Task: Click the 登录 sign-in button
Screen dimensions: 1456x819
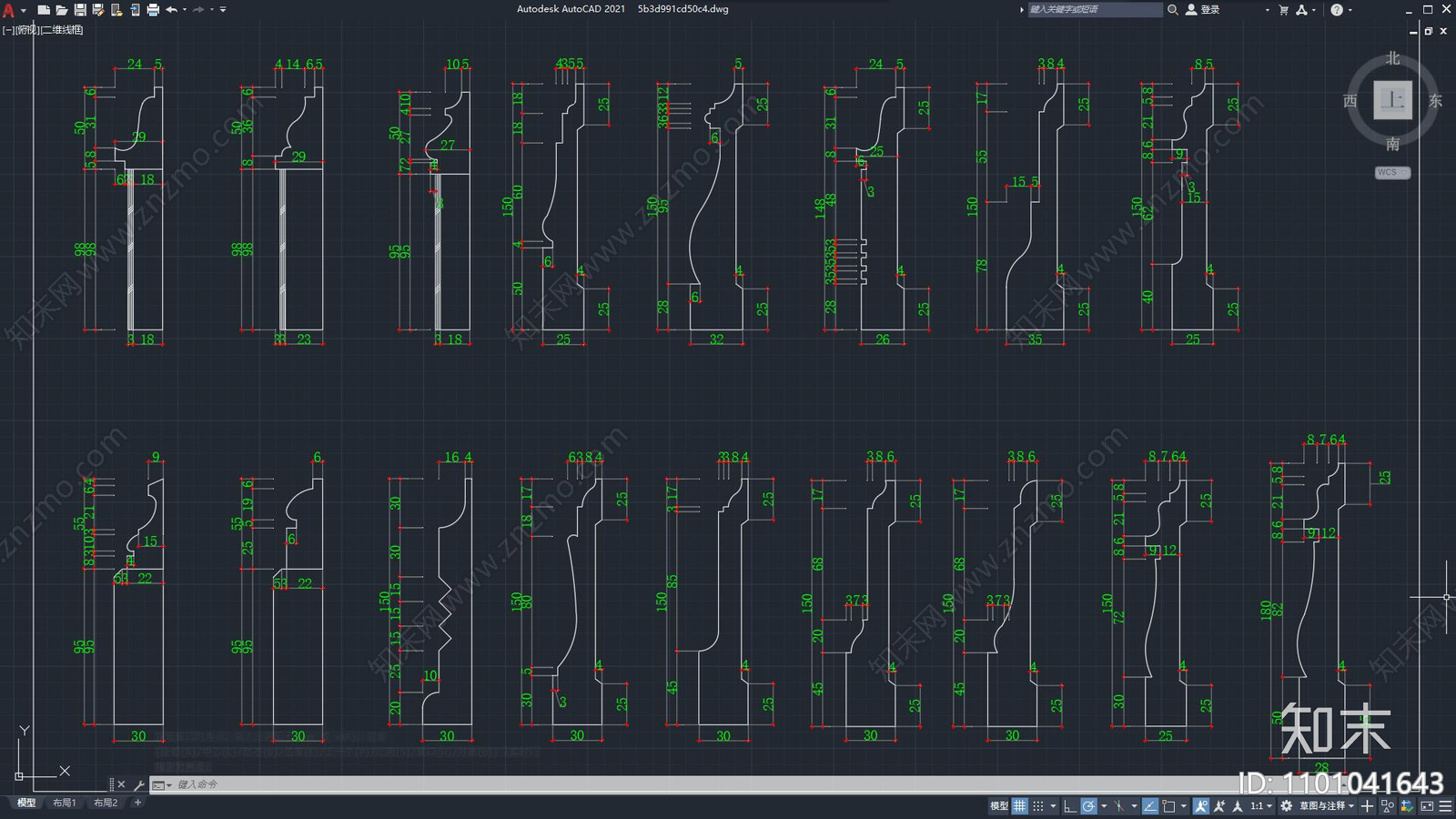Action: (x=1203, y=10)
